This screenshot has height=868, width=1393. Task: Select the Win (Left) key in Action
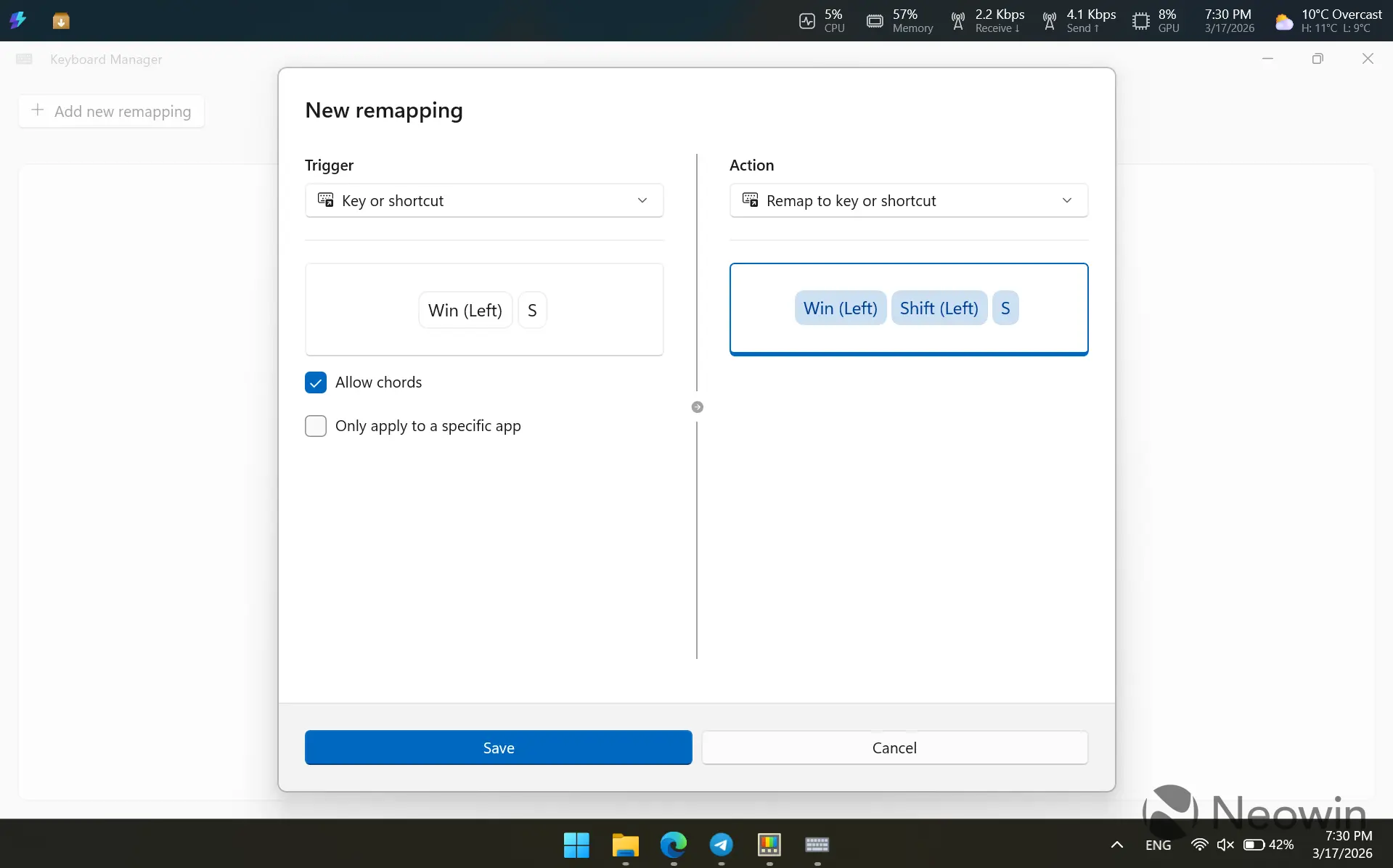(841, 308)
